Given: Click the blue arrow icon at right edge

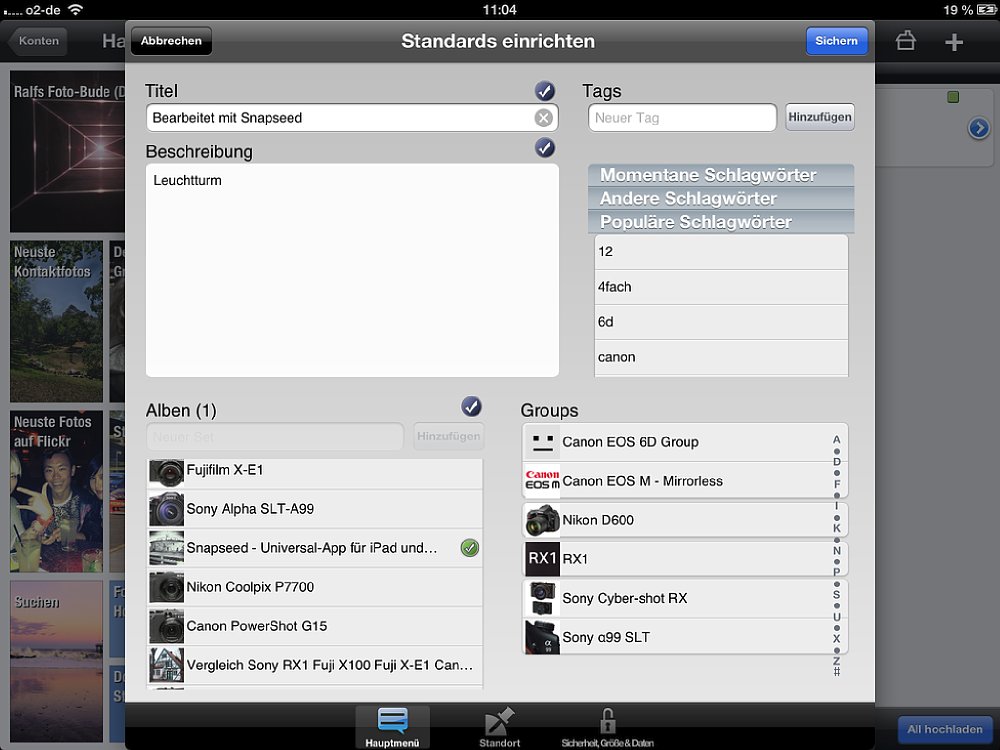Looking at the screenshot, I should click(978, 128).
